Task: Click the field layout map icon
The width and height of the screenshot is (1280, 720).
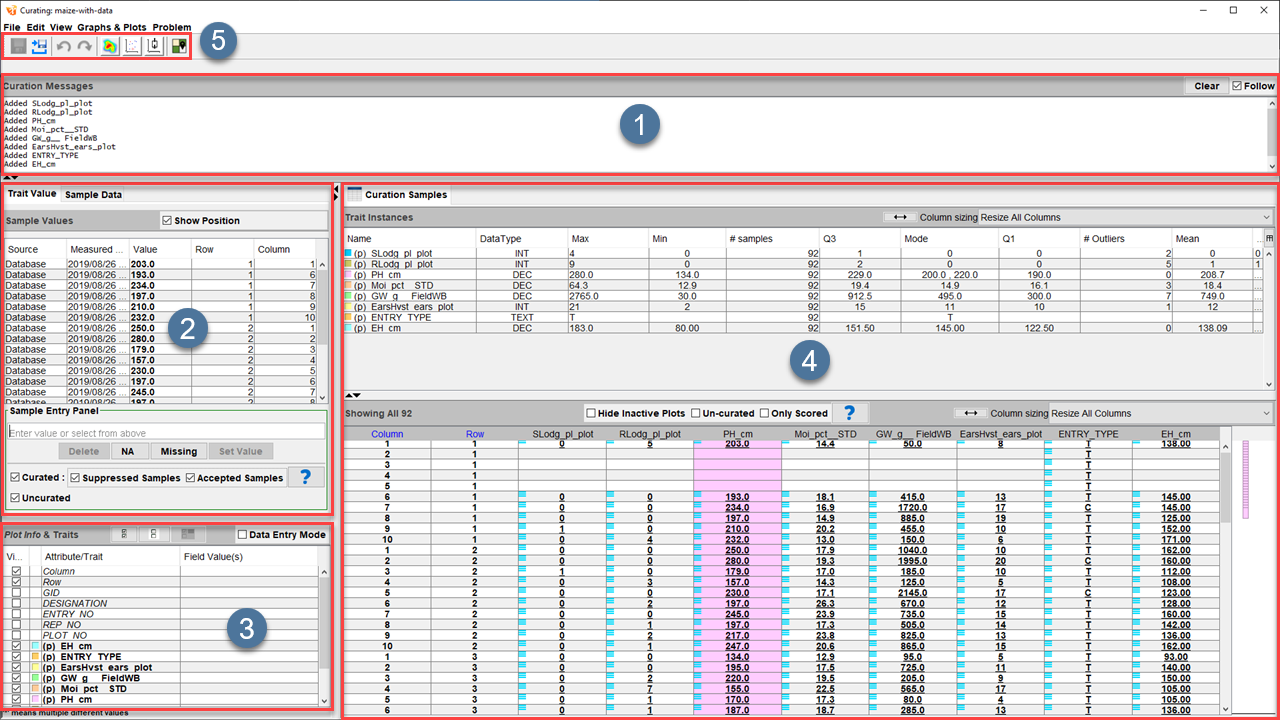Action: [x=179, y=46]
